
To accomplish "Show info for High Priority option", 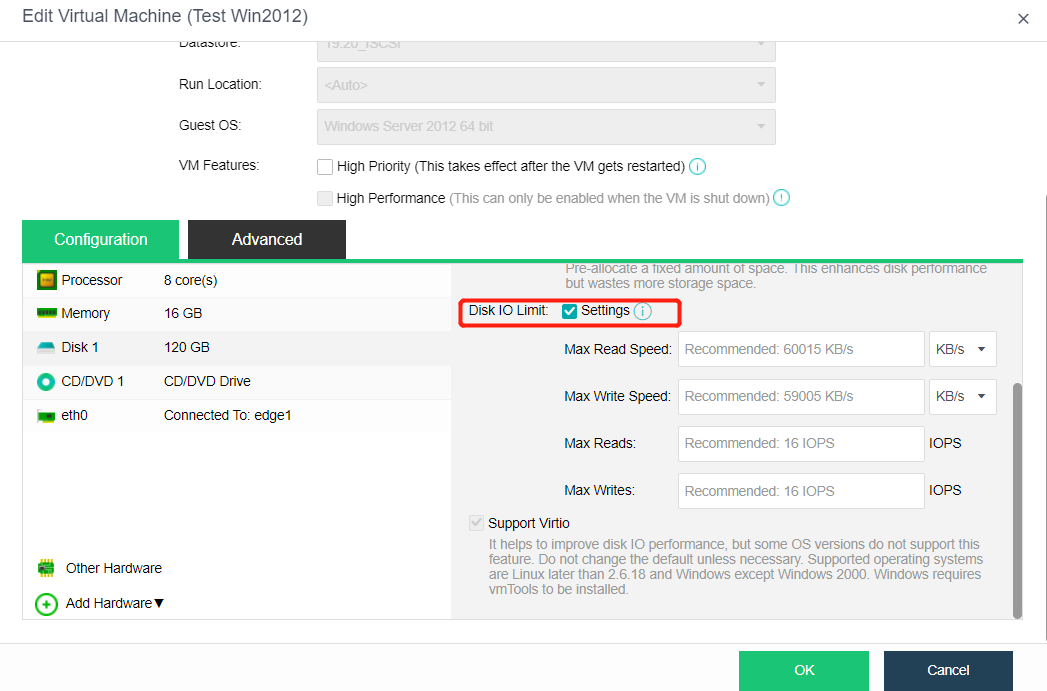I will click(697, 166).
